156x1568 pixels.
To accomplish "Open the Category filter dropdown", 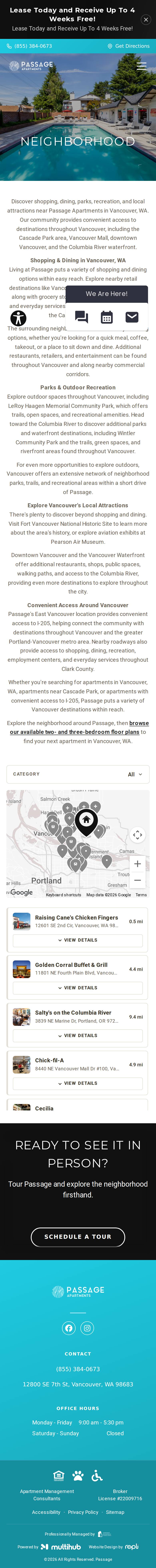I will click(78, 774).
